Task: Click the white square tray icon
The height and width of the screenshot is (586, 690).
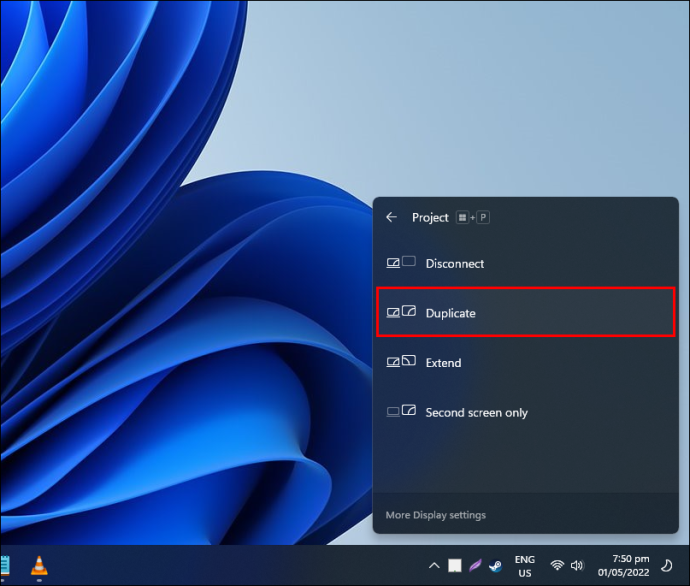Action: (455, 566)
